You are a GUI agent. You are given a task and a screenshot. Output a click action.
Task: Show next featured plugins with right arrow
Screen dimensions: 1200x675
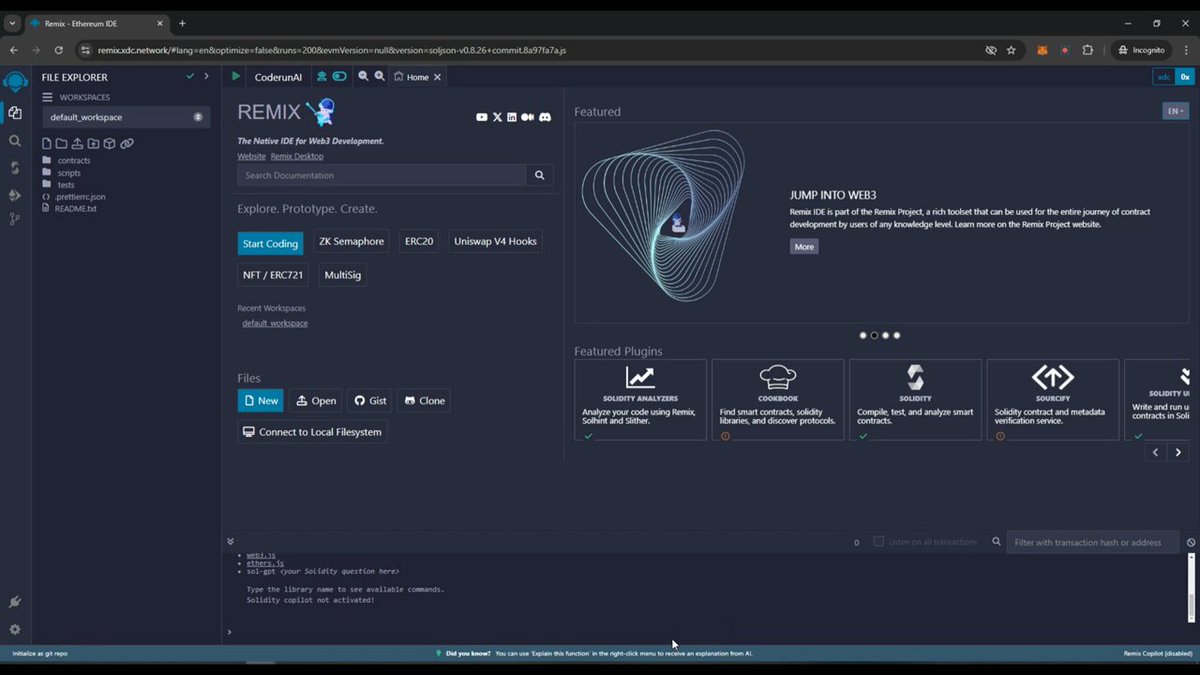1178,453
